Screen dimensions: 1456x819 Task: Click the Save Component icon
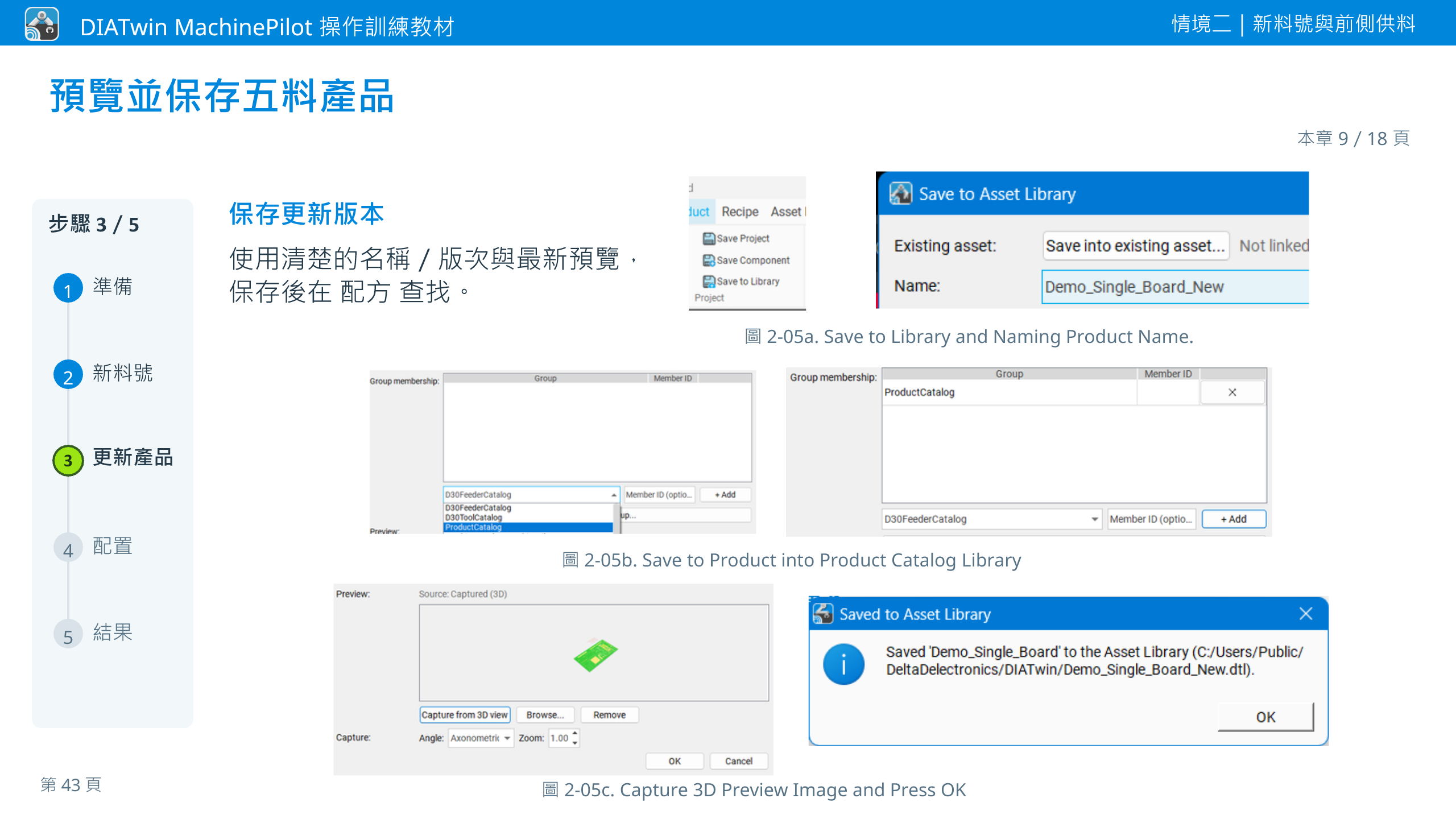(x=709, y=260)
